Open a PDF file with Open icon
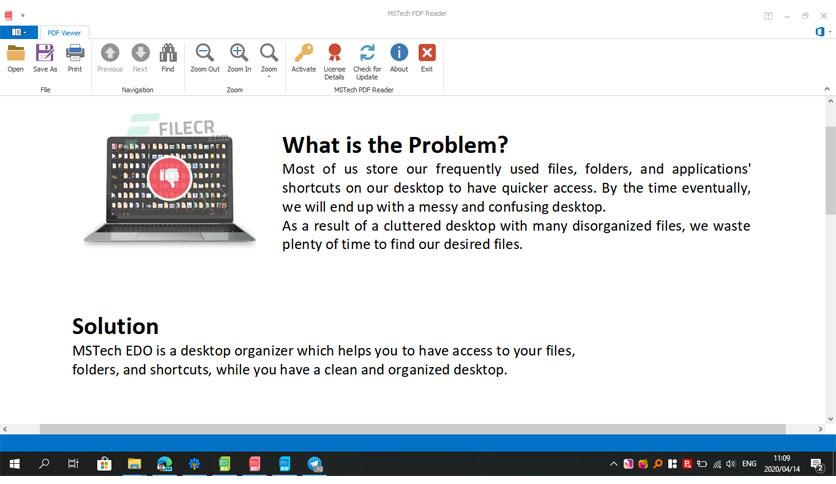Screen dimensions: 836x484 pyautogui.click(x=15, y=58)
